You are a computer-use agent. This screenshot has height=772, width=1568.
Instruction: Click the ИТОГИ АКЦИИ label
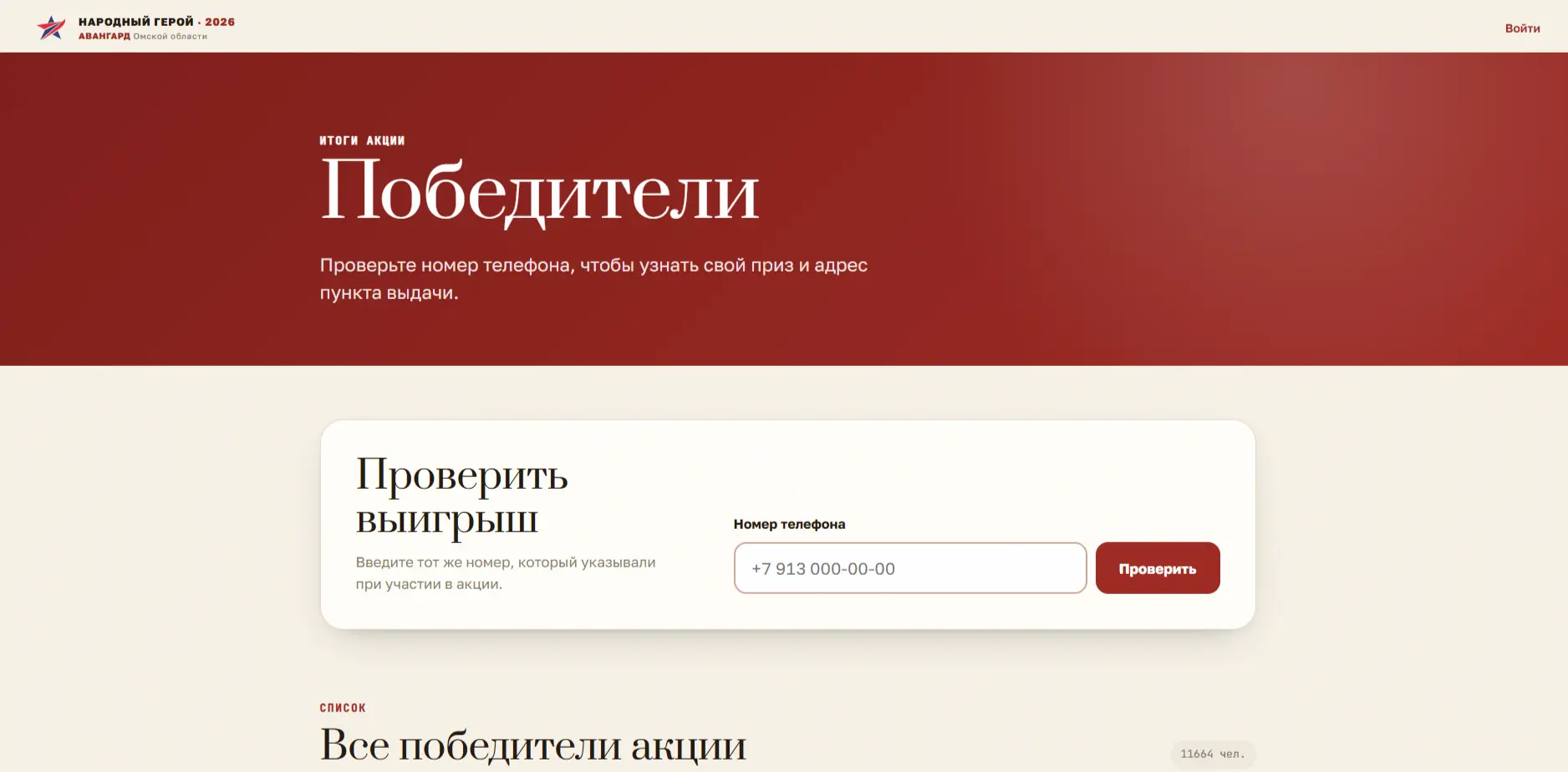point(362,140)
